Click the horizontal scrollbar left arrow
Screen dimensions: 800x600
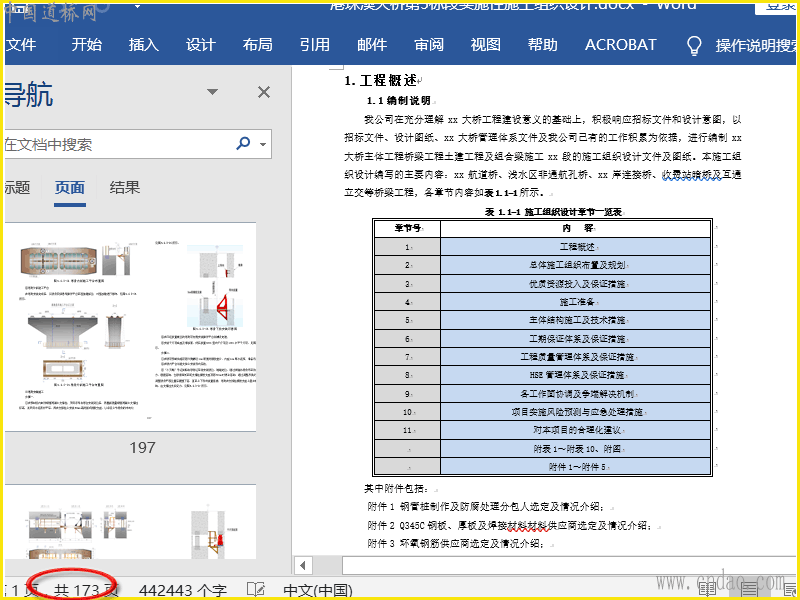coord(304,565)
